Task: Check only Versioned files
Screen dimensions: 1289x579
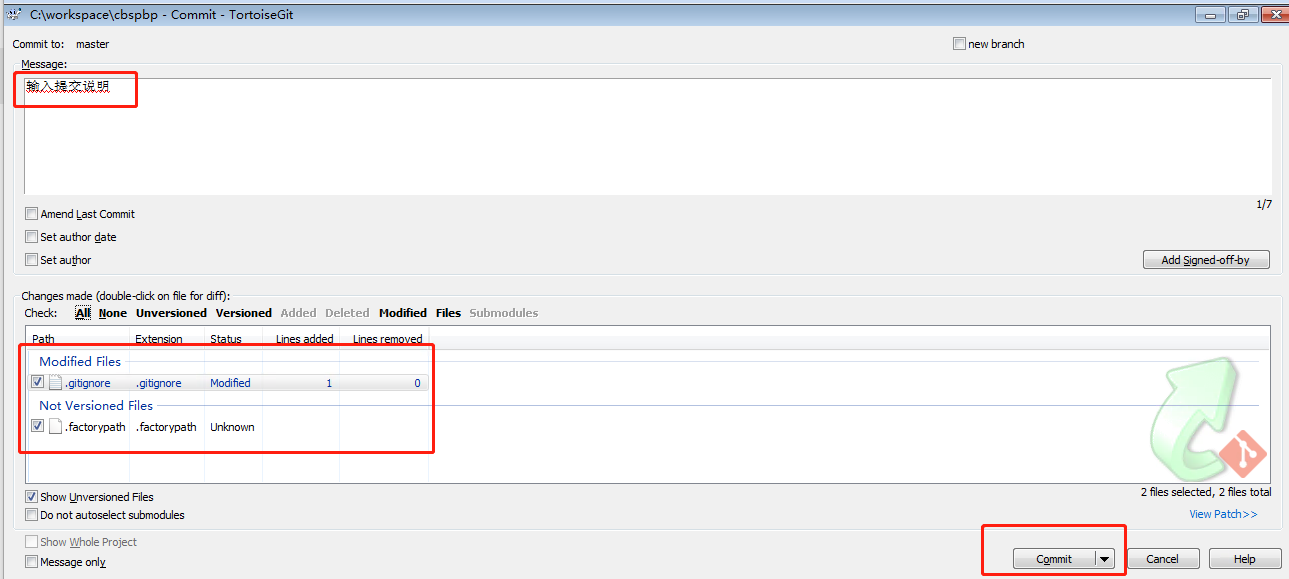Action: 244,313
